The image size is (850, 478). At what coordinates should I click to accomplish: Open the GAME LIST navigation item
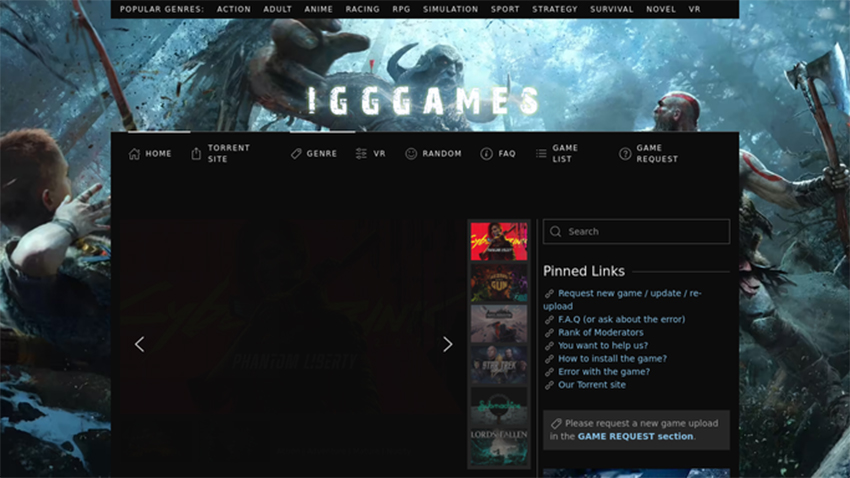coord(565,153)
